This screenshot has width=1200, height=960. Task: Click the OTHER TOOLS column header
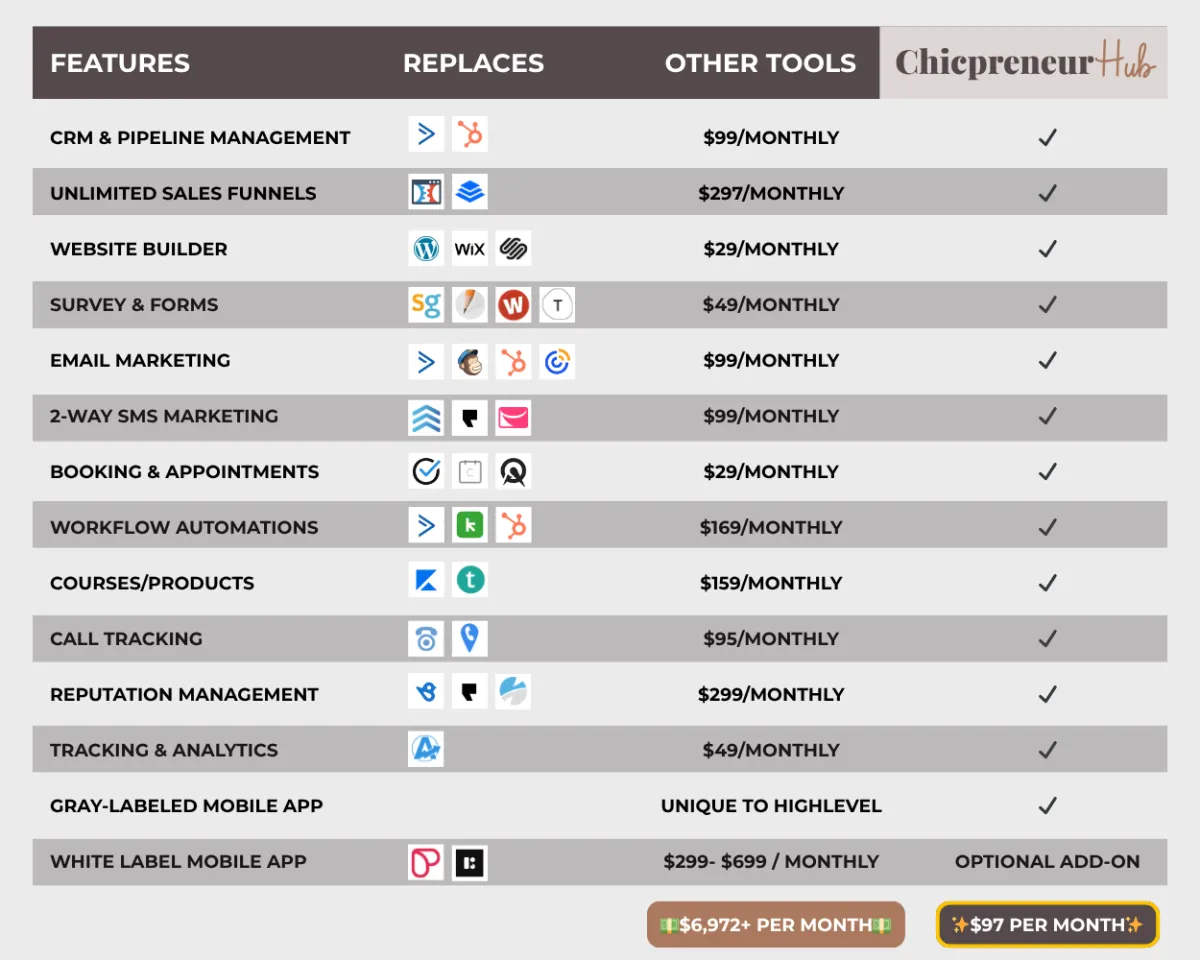760,63
